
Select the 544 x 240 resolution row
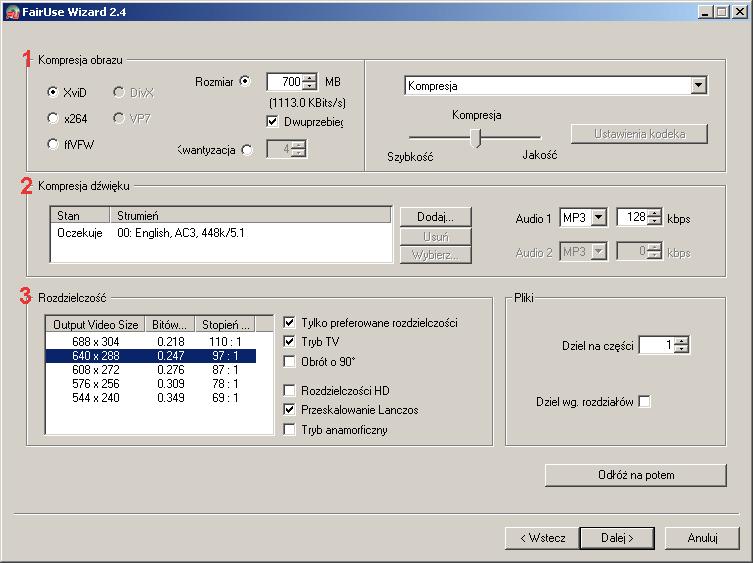(x=151, y=397)
